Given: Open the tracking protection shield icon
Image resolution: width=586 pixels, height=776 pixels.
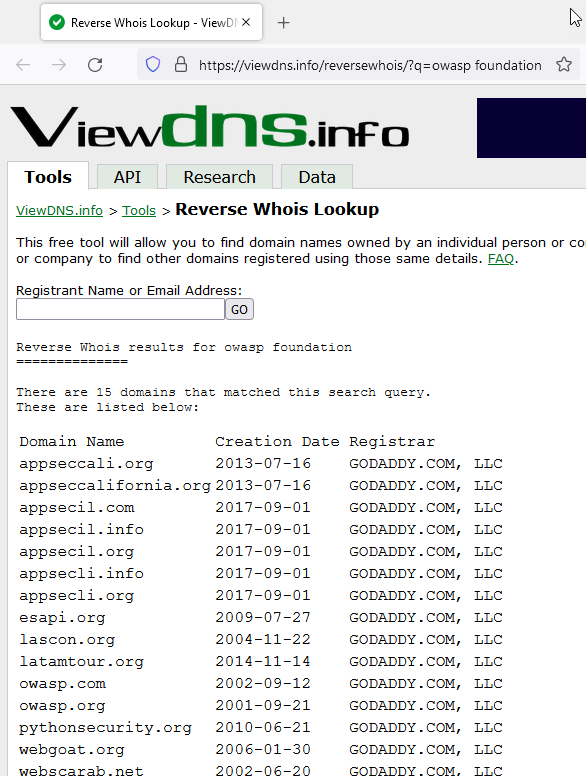Looking at the screenshot, I should [153, 64].
